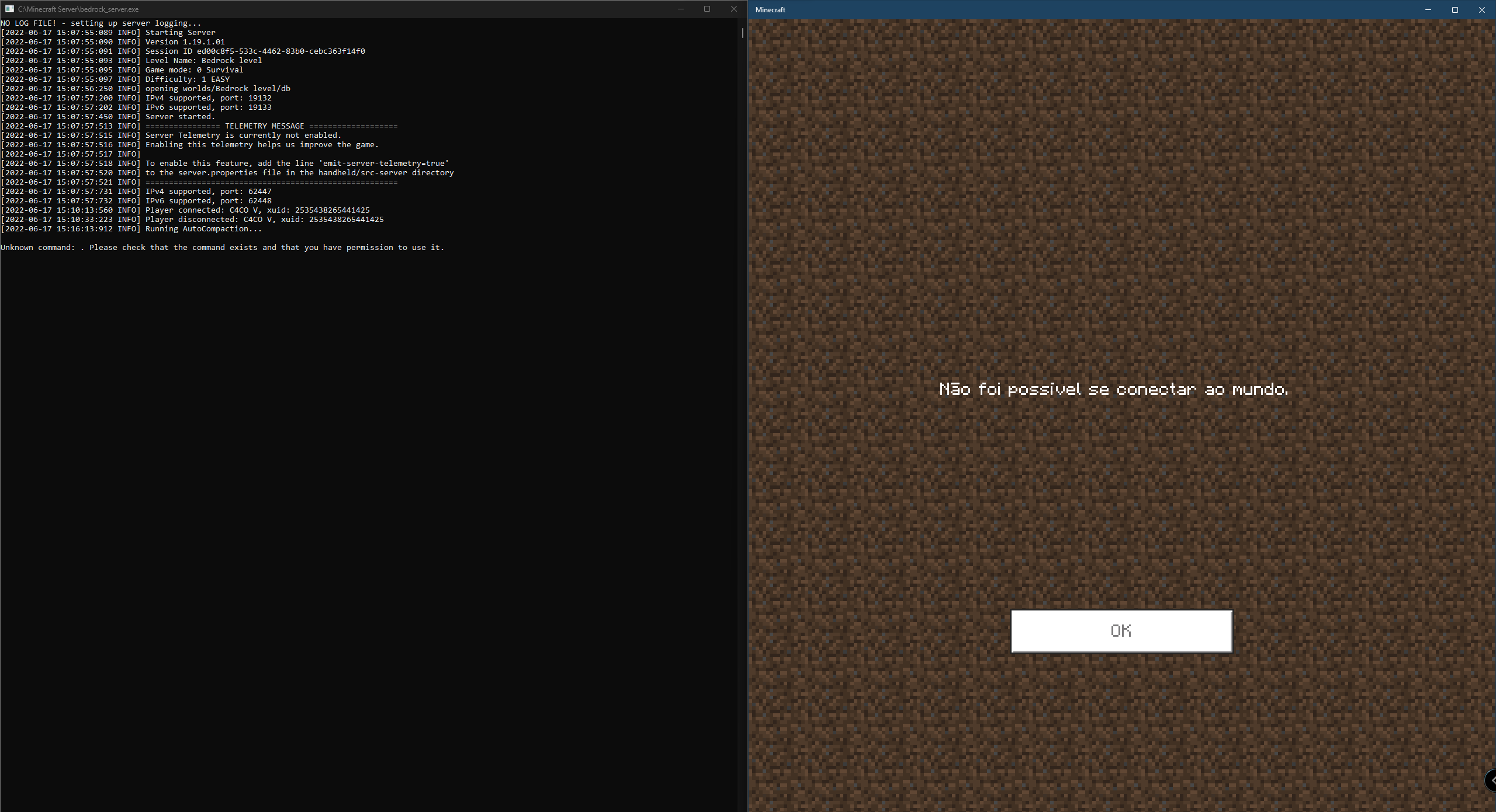Close the bedrock_server.exe console window
The width and height of the screenshot is (1496, 812).
[x=734, y=9]
